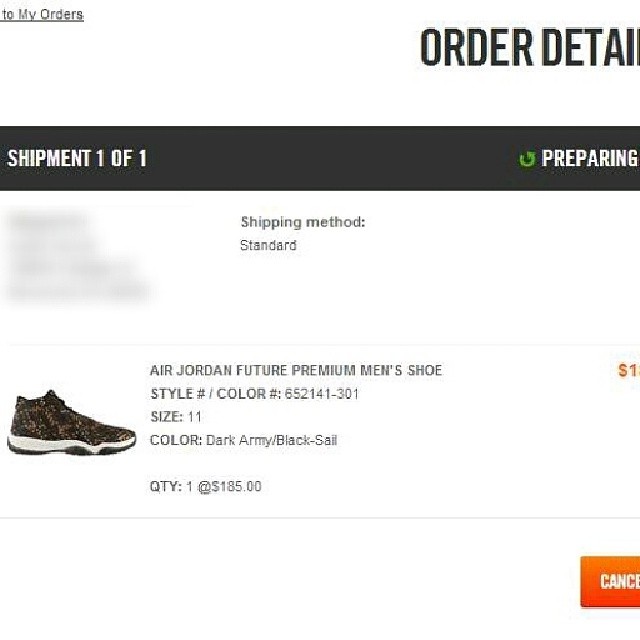
Task: Select the Standard shipping method text
Action: coord(268,245)
